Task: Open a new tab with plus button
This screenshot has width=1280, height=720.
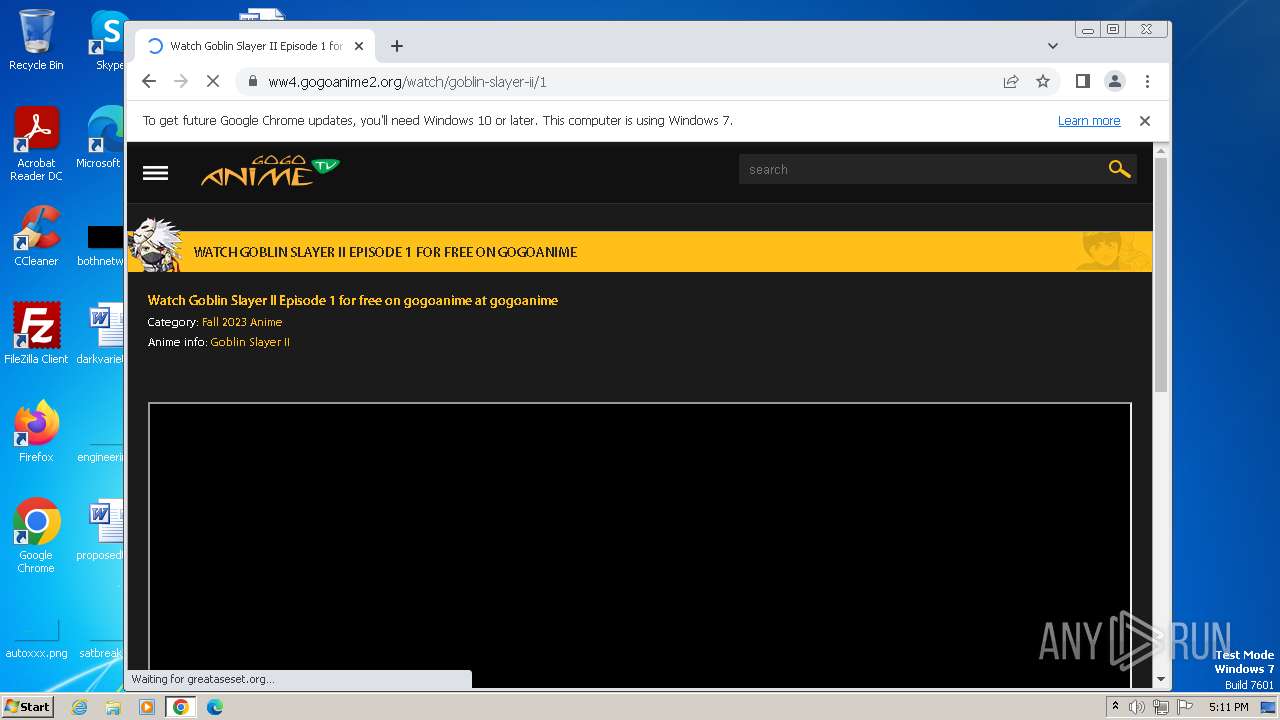Action: [x=397, y=46]
